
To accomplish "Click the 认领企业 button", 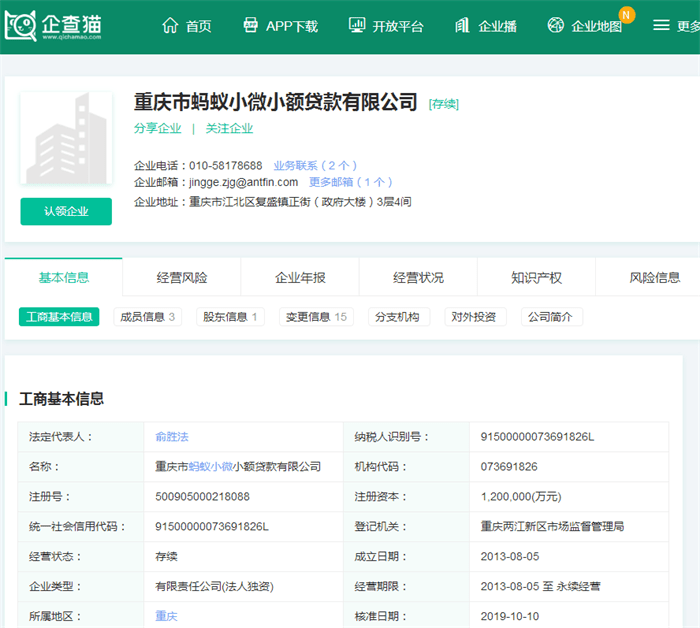I will point(66,212).
